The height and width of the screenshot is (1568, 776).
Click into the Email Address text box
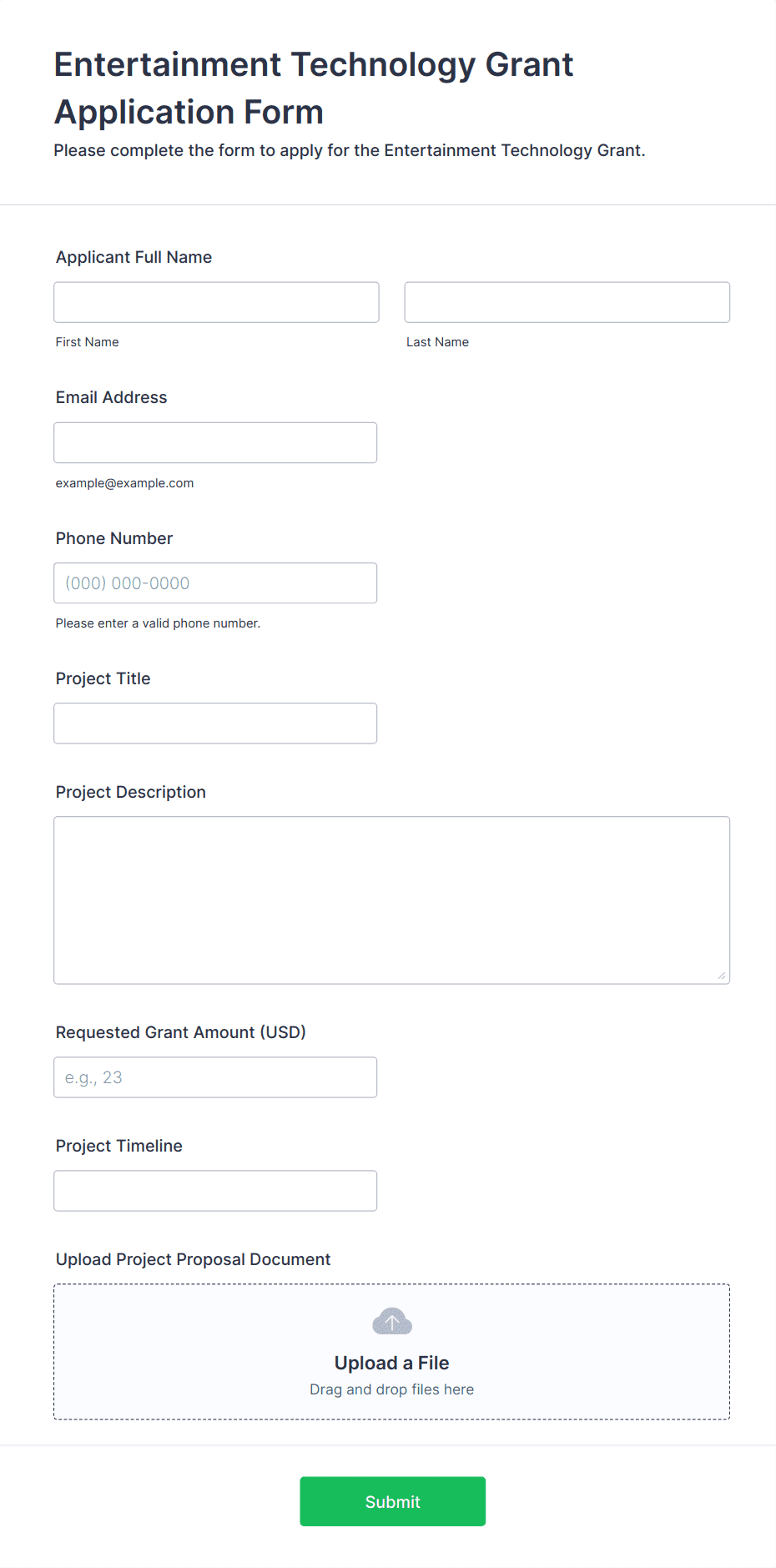point(215,442)
